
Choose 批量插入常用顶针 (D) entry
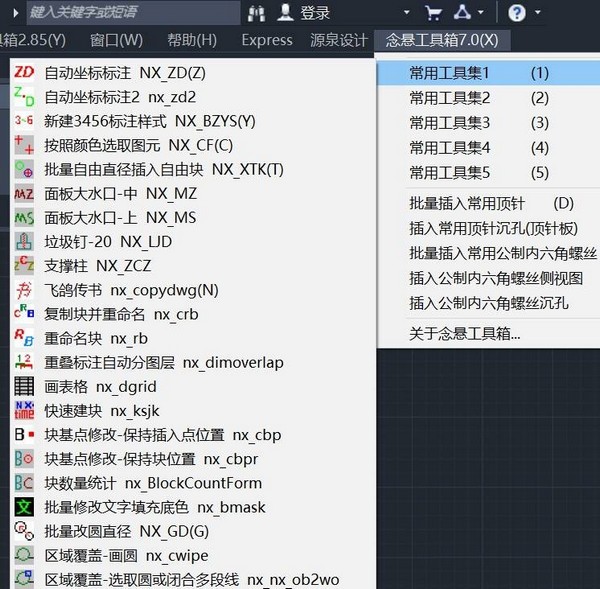click(x=491, y=204)
